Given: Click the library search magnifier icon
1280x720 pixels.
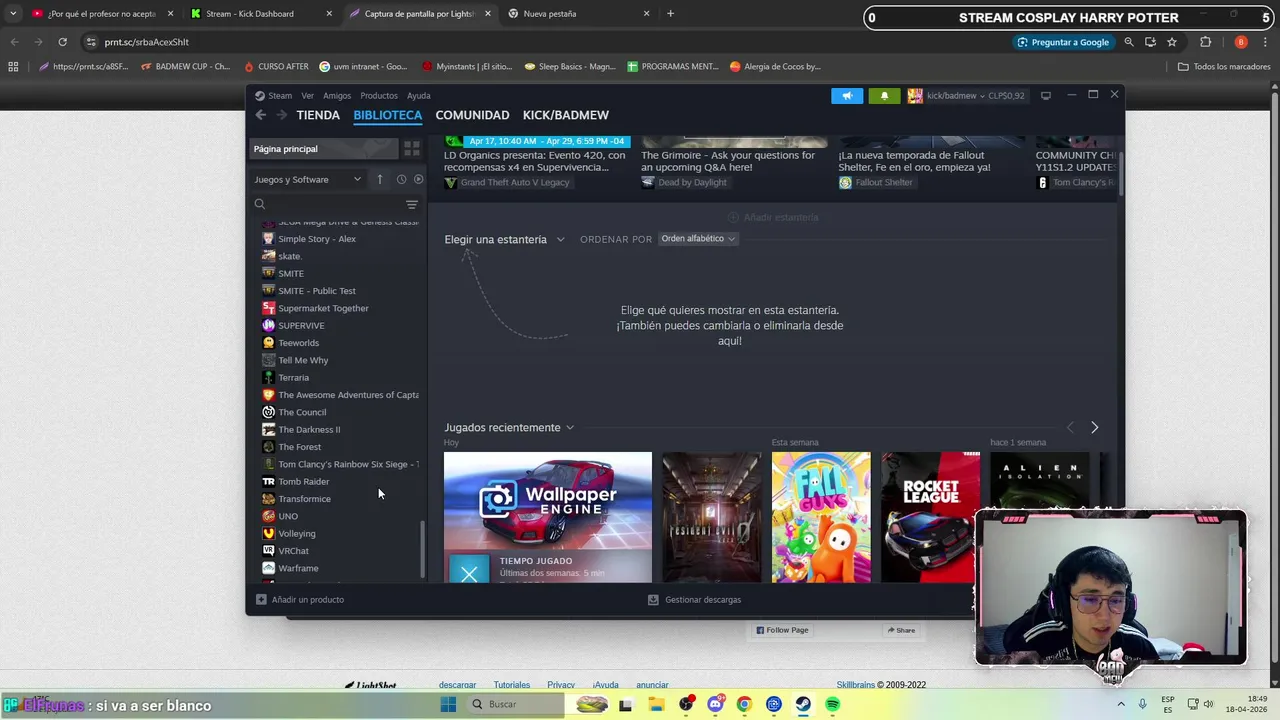Looking at the screenshot, I should pyautogui.click(x=260, y=204).
